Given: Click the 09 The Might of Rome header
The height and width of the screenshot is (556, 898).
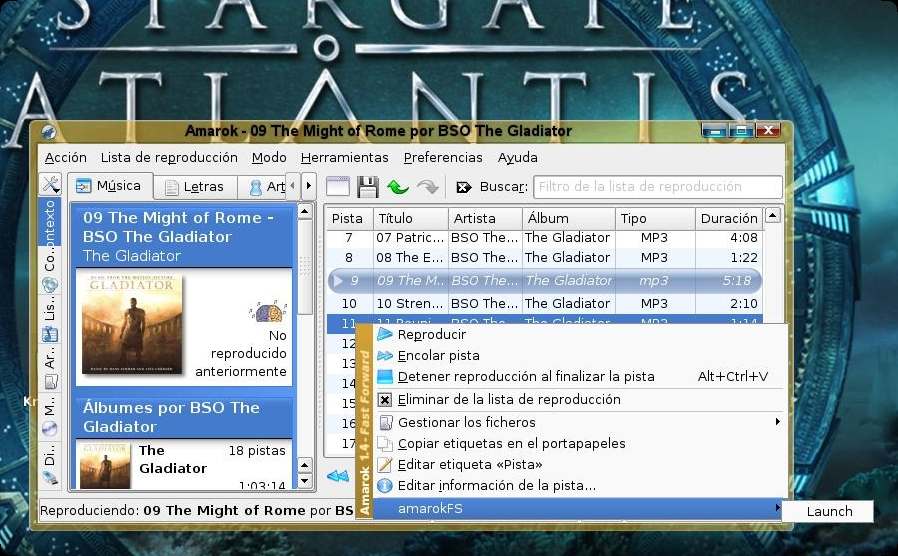Looking at the screenshot, I should point(184,236).
